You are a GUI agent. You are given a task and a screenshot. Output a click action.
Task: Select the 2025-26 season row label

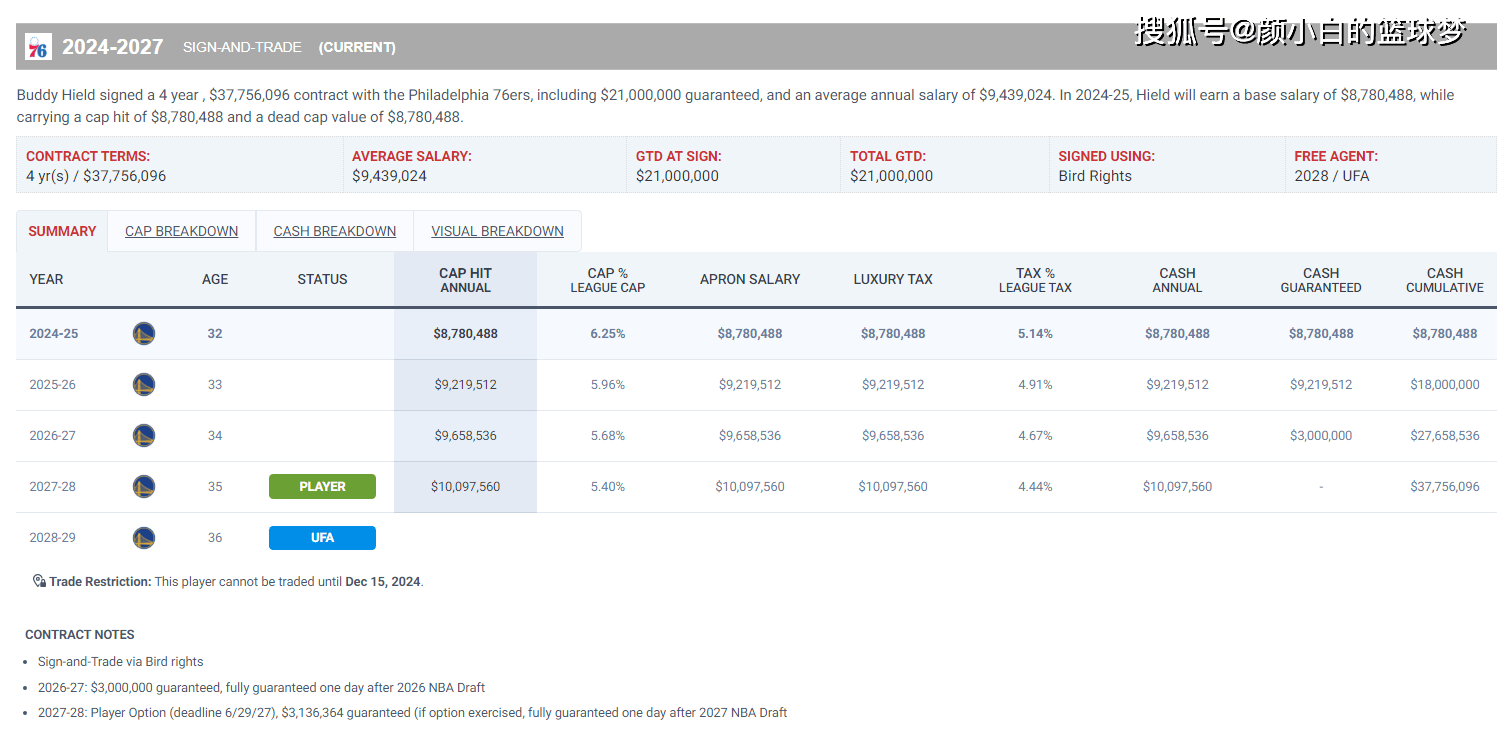[x=53, y=385]
